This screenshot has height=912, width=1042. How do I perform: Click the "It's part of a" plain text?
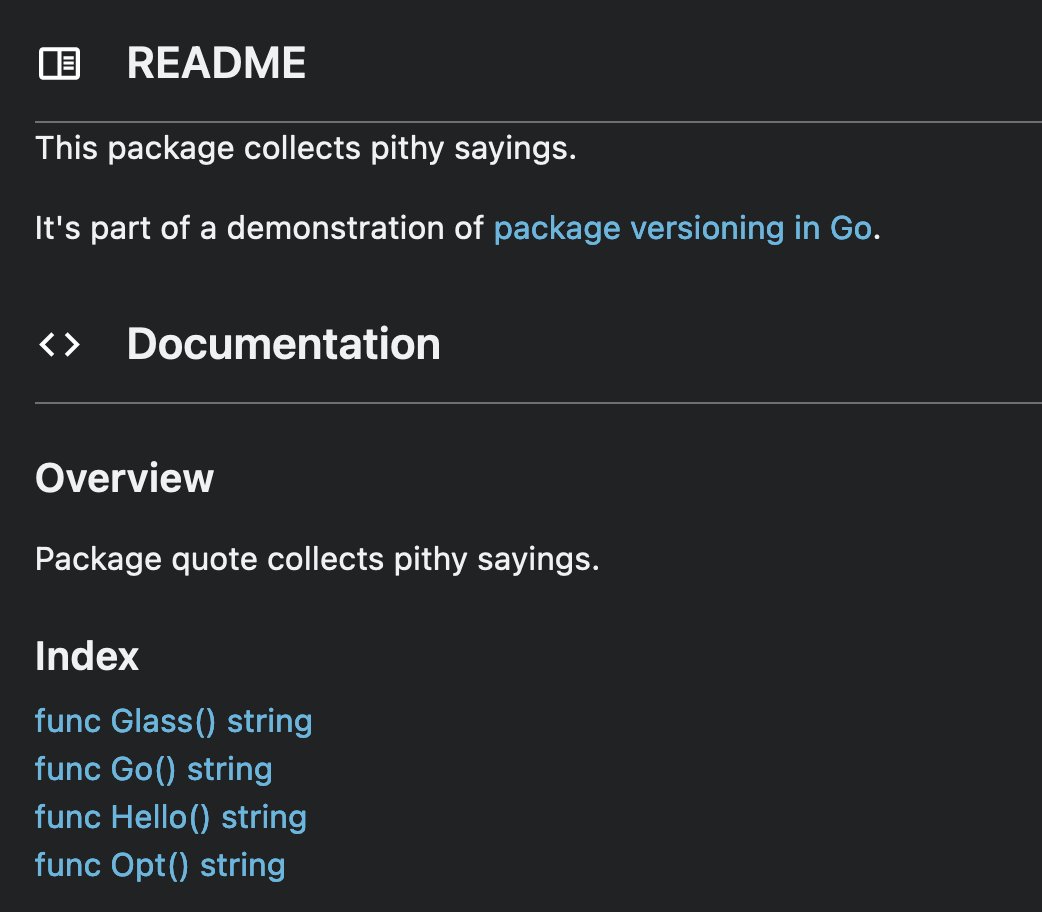[126, 229]
